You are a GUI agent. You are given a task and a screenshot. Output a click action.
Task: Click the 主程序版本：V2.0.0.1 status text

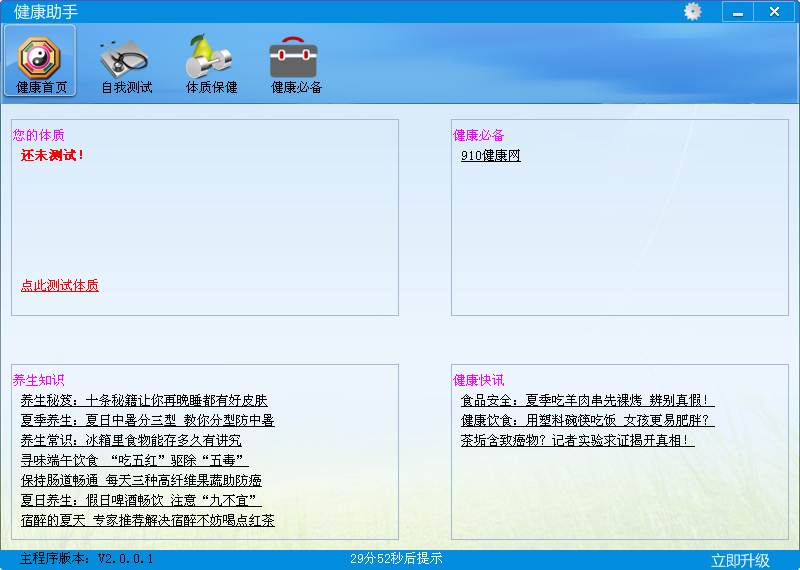pos(87,559)
